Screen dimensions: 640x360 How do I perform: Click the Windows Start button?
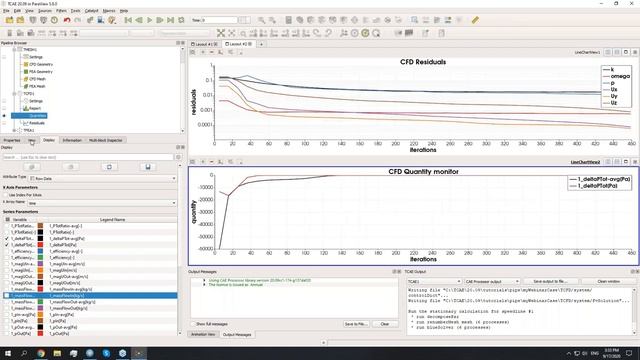coord(8,353)
